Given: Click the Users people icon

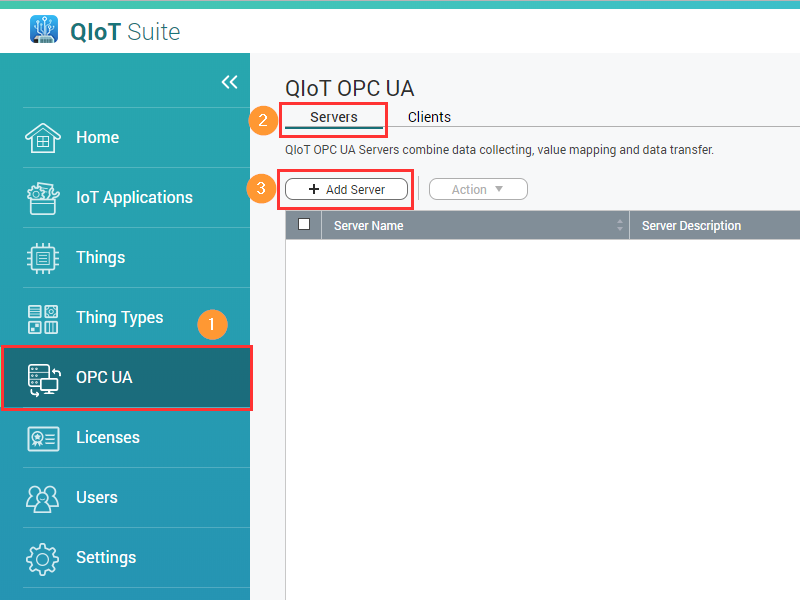Looking at the screenshot, I should tap(42, 498).
